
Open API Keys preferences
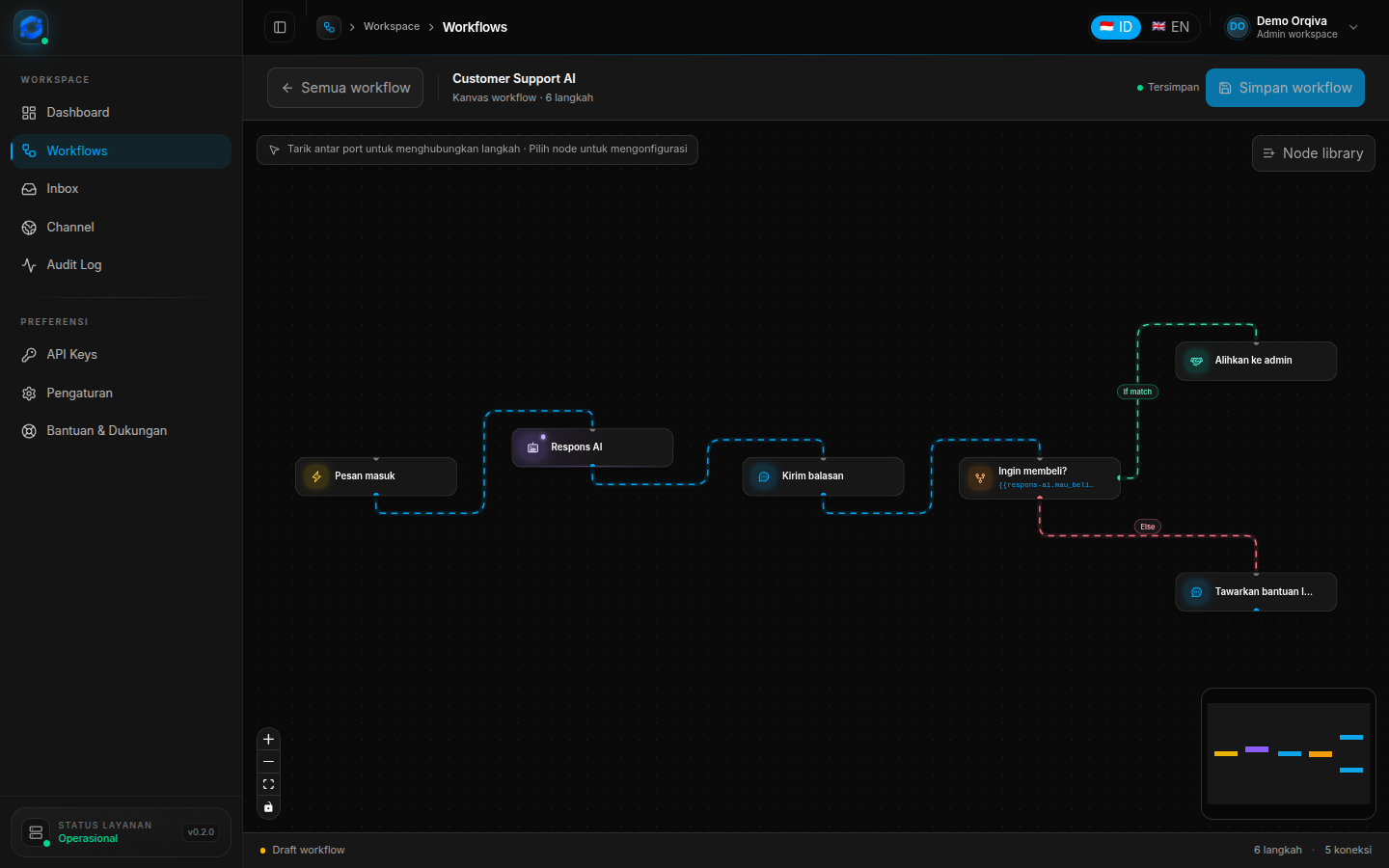pos(121,355)
